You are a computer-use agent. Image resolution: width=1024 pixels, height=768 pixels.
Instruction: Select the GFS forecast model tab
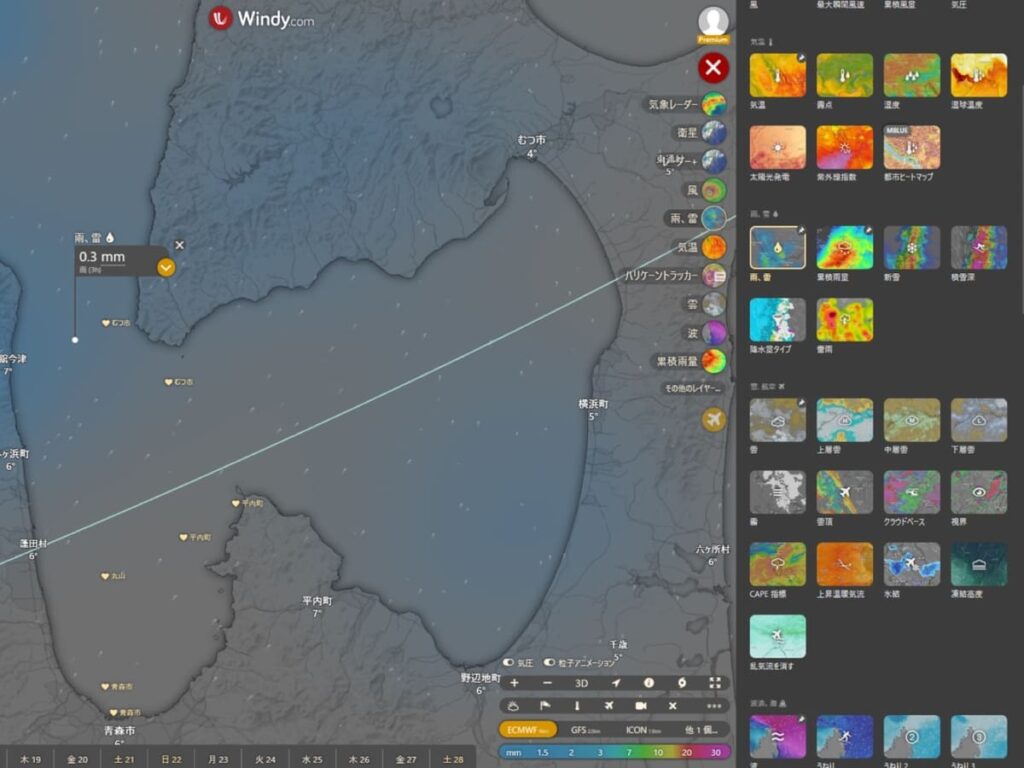click(585, 729)
